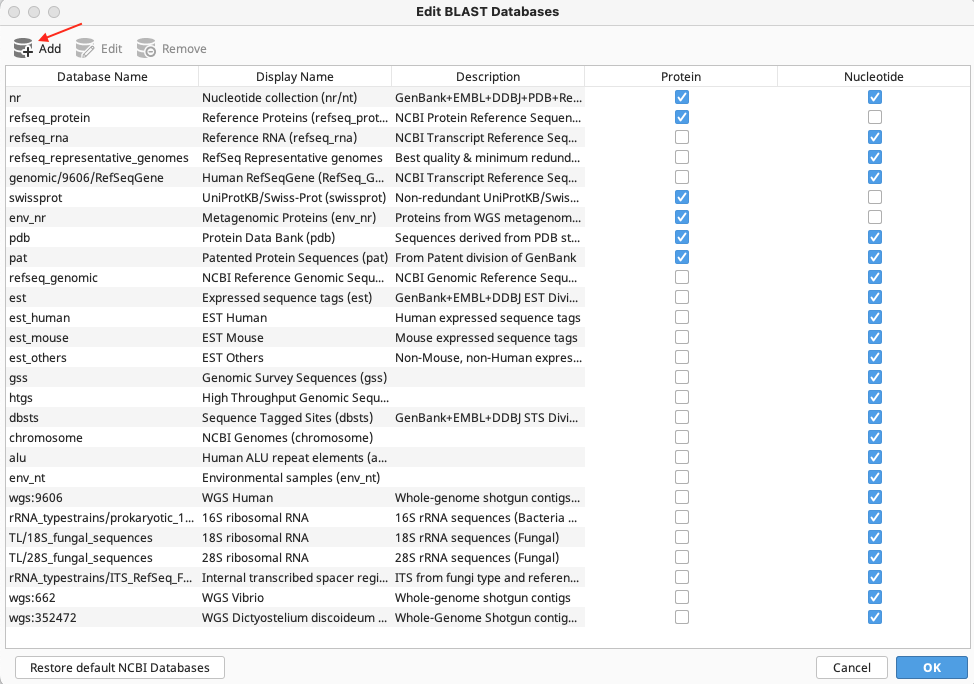This screenshot has width=974, height=684.
Task: Uncheck Protein for pat row
Action: click(681, 257)
